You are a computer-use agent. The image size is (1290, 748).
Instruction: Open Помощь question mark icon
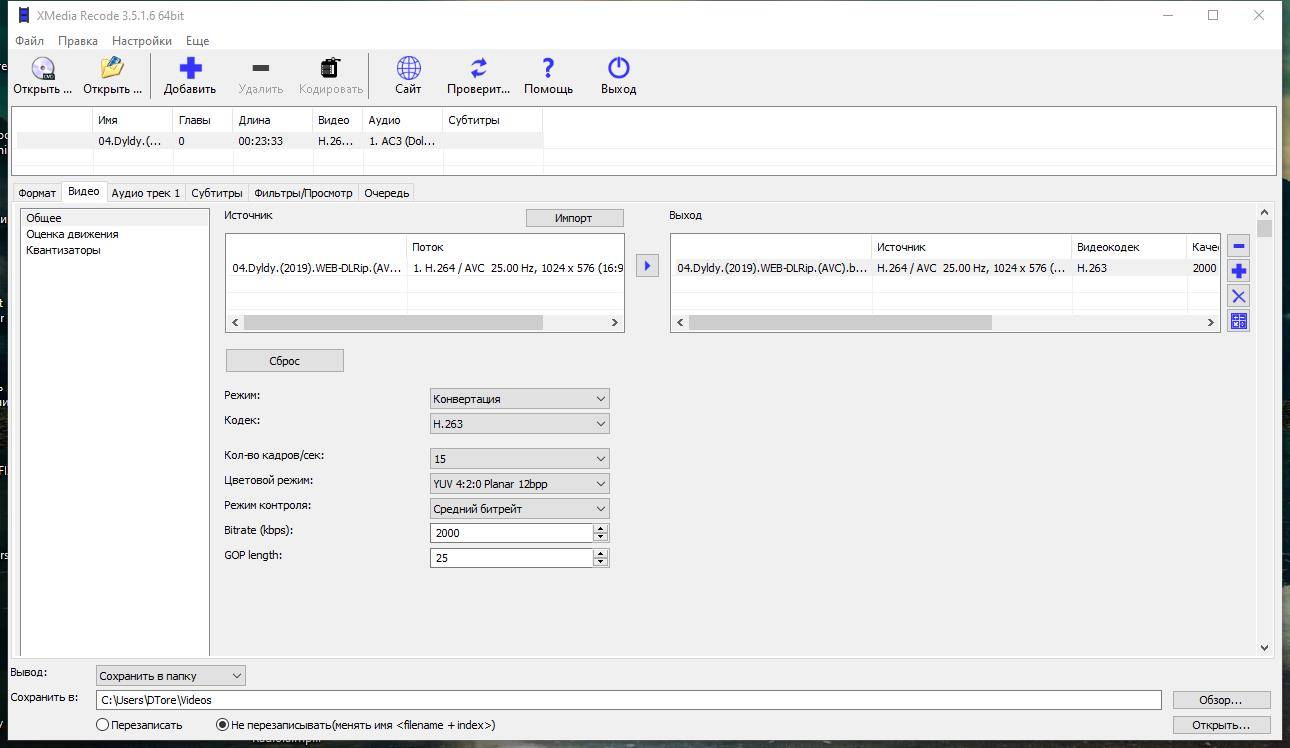pyautogui.click(x=548, y=68)
